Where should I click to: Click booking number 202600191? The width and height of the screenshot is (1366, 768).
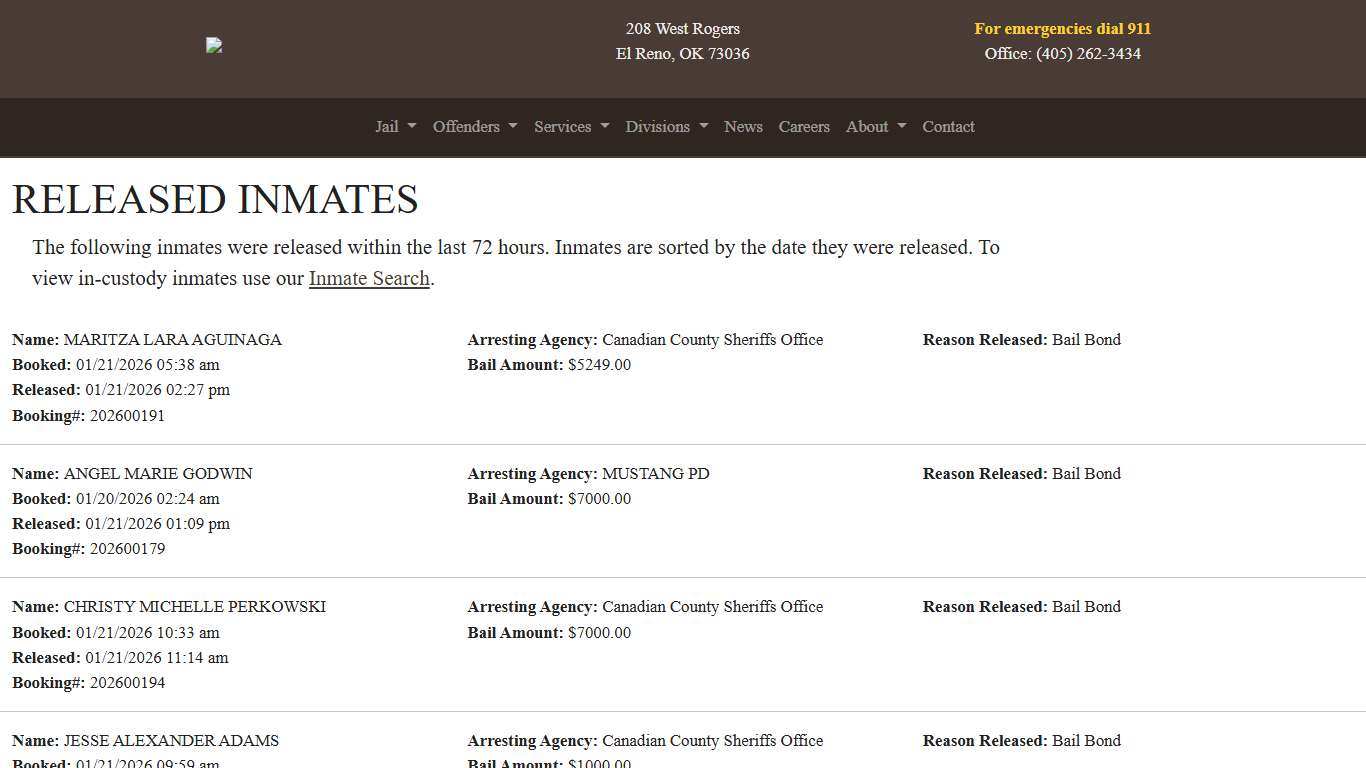[x=127, y=416]
